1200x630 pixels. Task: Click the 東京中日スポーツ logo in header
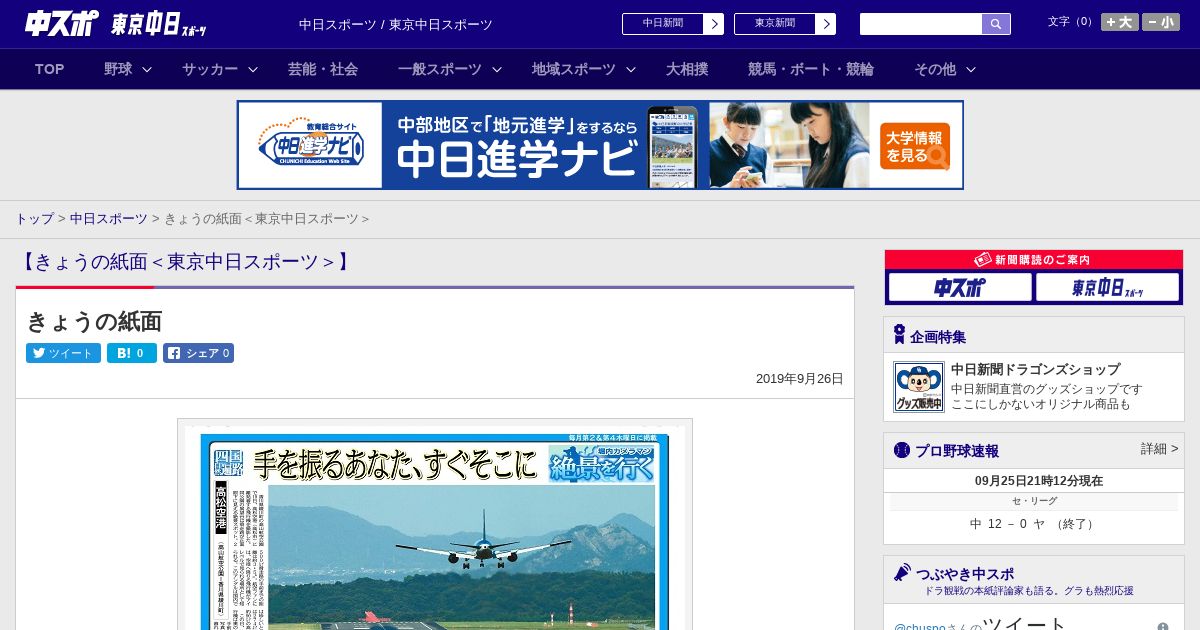pos(158,24)
